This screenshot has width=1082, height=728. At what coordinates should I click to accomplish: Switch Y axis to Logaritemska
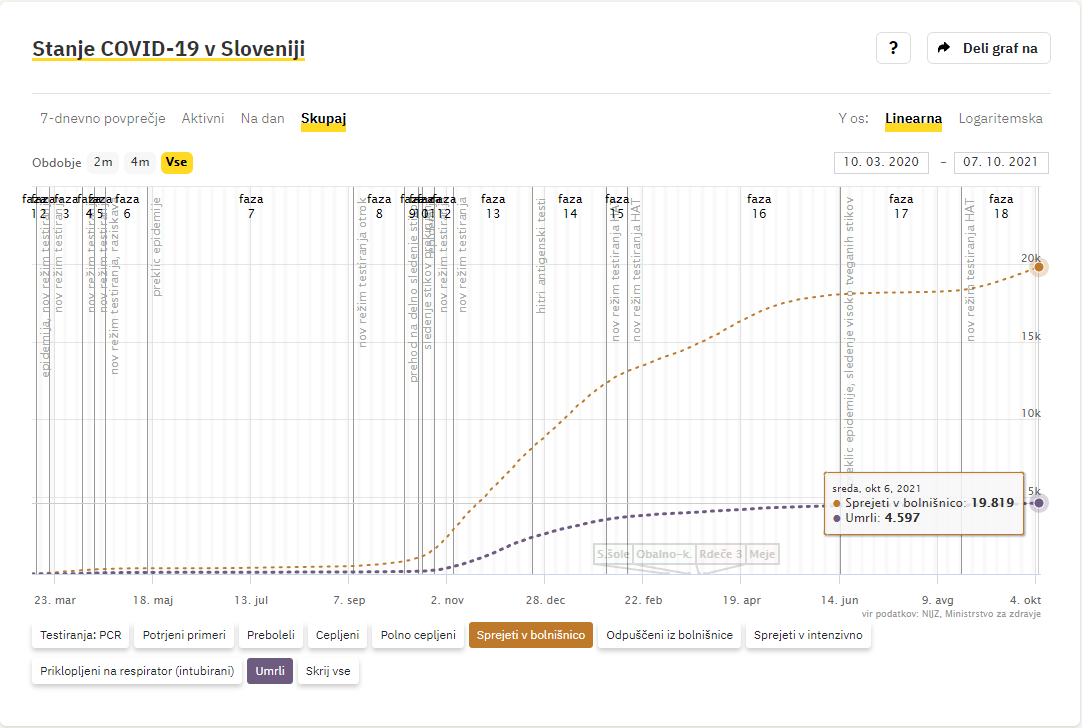point(1000,119)
